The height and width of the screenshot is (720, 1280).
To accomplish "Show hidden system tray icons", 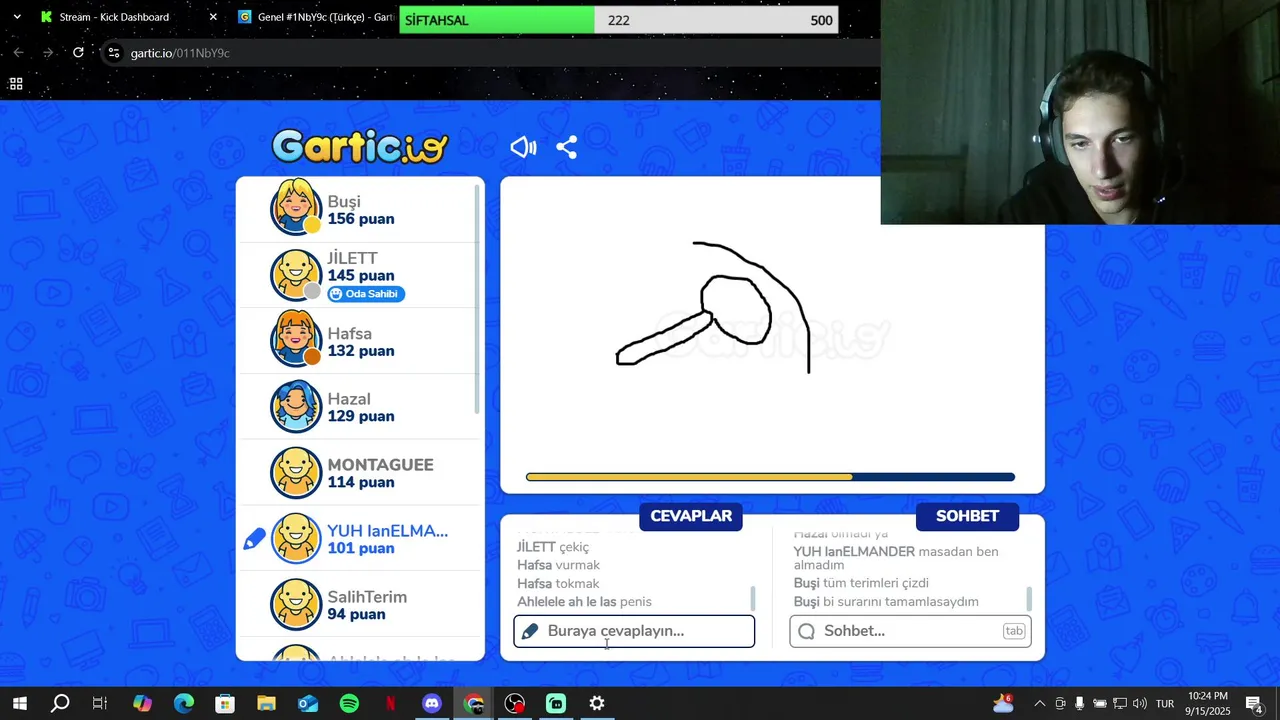I will click(x=1040, y=703).
